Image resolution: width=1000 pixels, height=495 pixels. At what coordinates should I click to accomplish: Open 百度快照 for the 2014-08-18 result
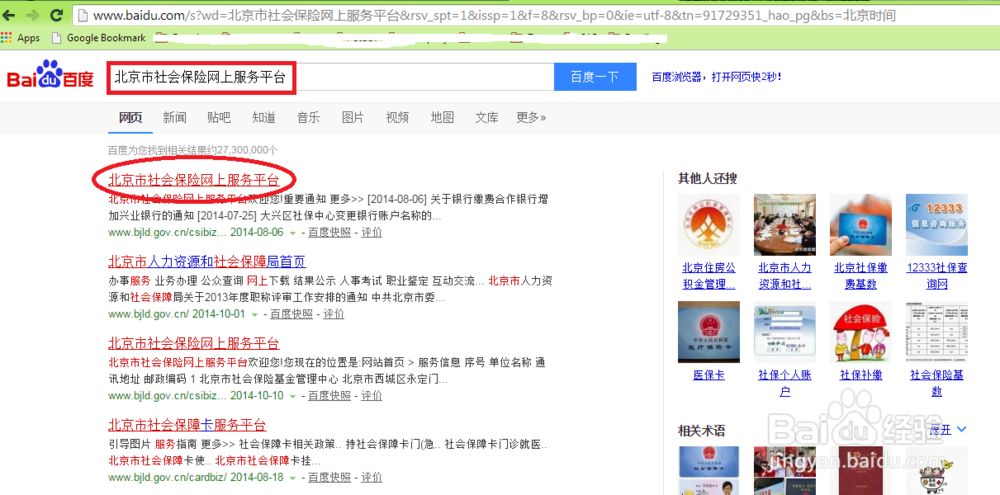329,477
